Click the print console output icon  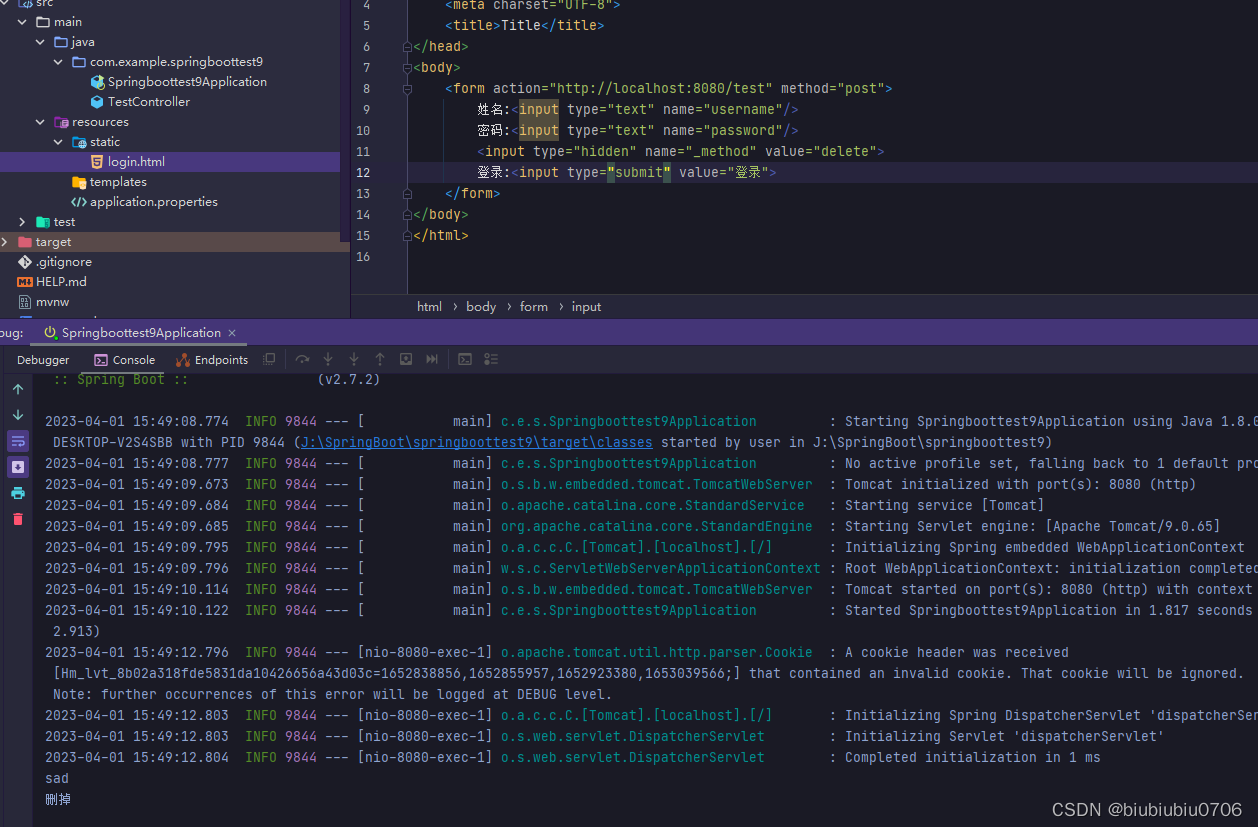click(x=18, y=492)
